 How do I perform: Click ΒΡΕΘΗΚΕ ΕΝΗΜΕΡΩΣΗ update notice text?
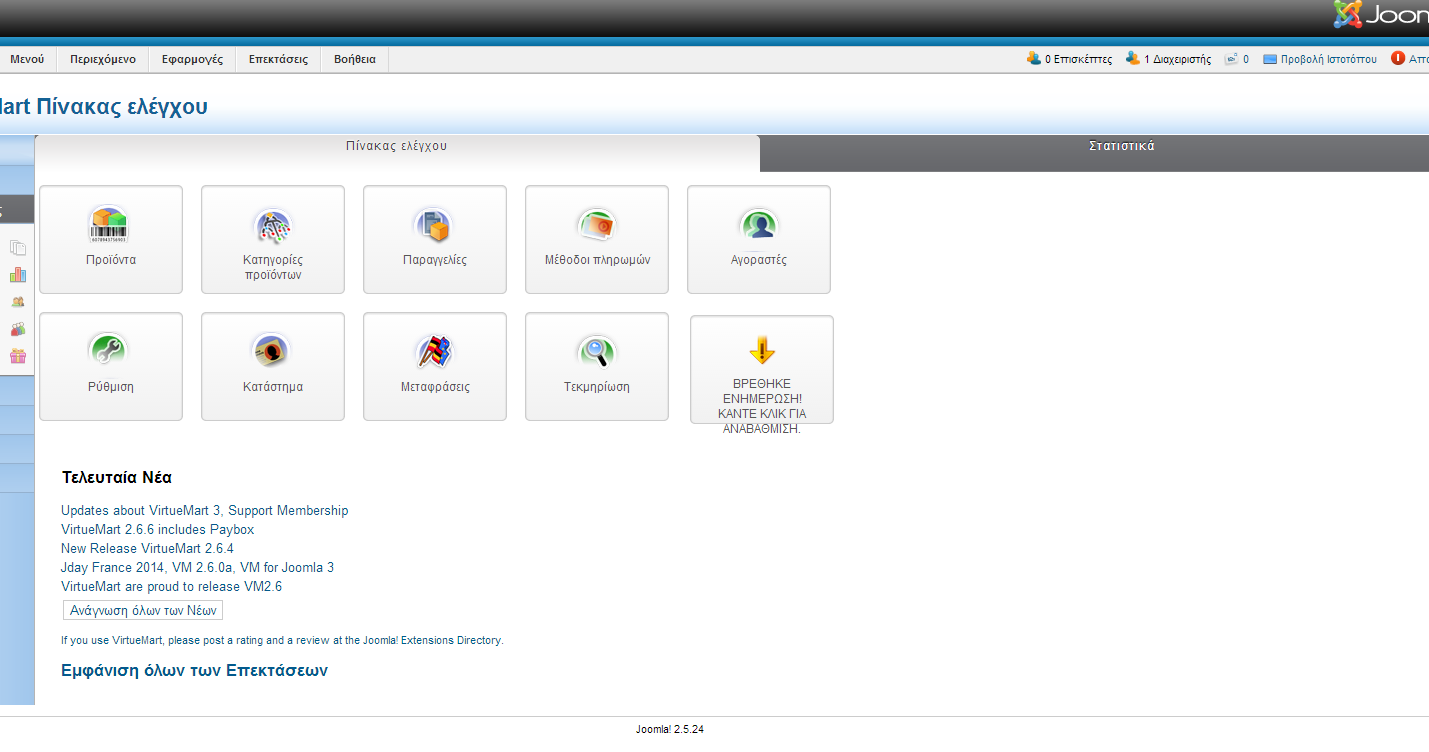coord(762,406)
